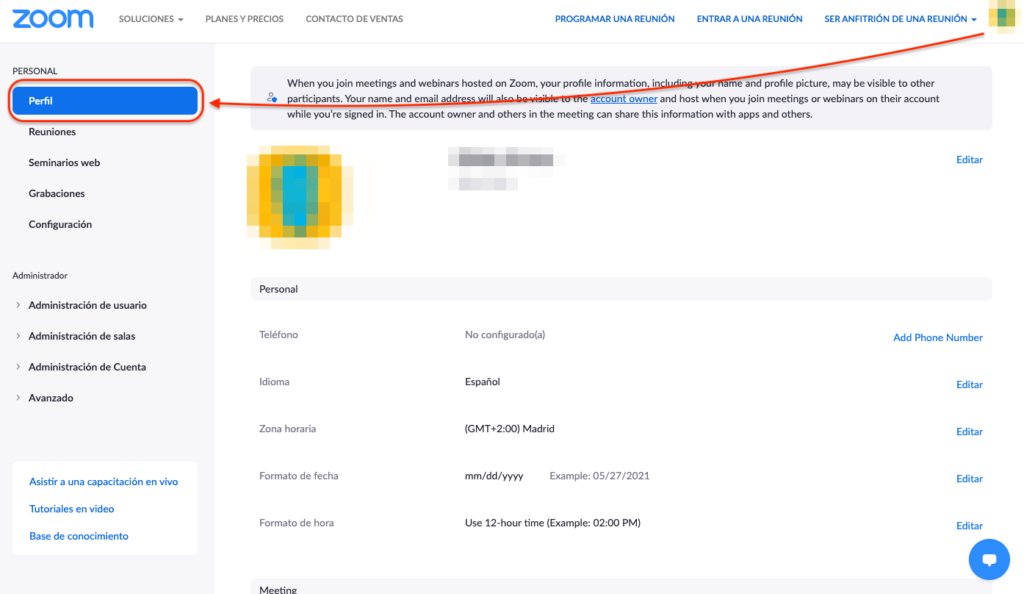Screen dimensions: 1024x594
Task: Click Programar una reunión
Action: 615,19
